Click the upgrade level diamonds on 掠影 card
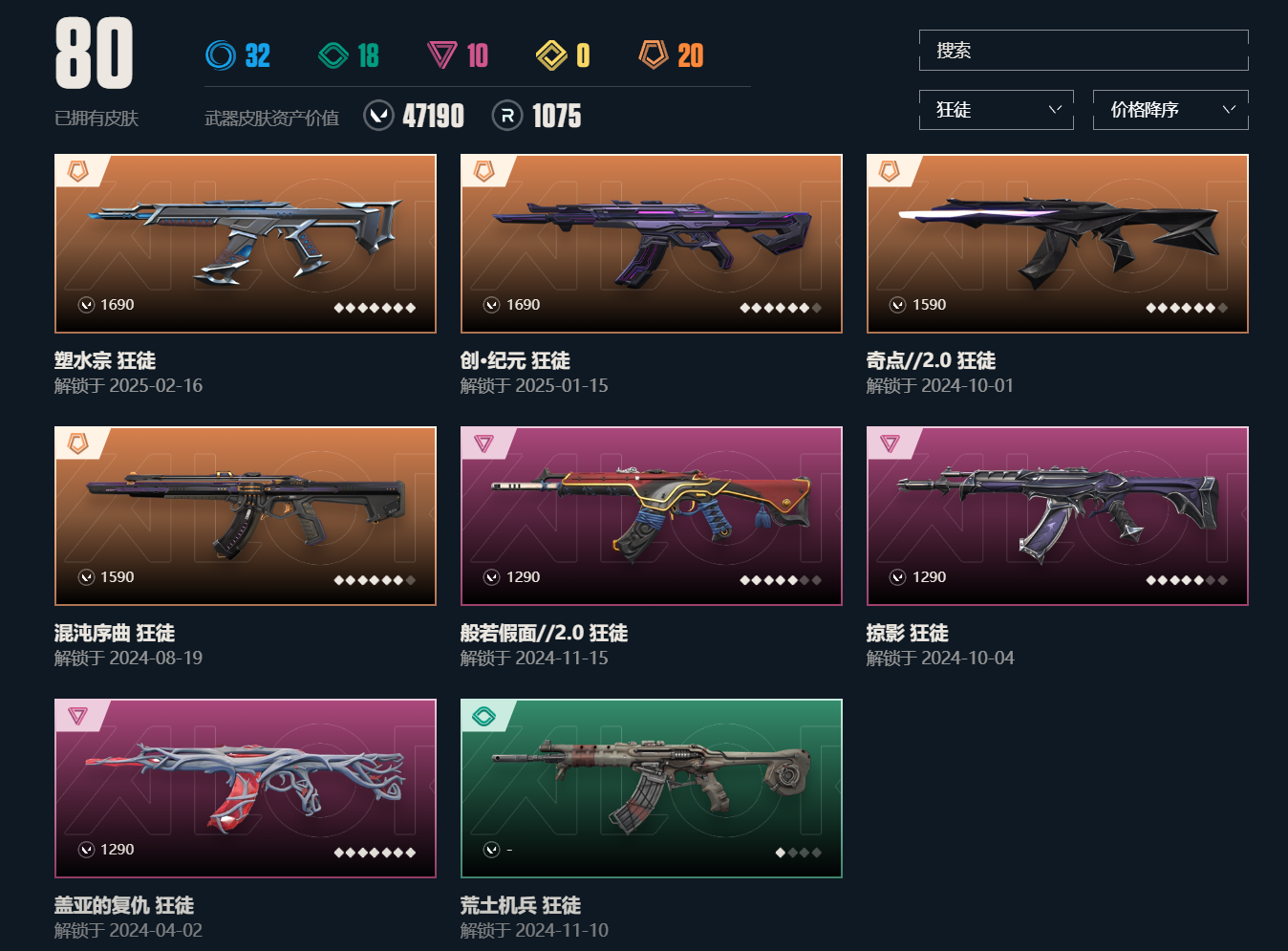Screen dimensions: 1288x951 (1187, 580)
